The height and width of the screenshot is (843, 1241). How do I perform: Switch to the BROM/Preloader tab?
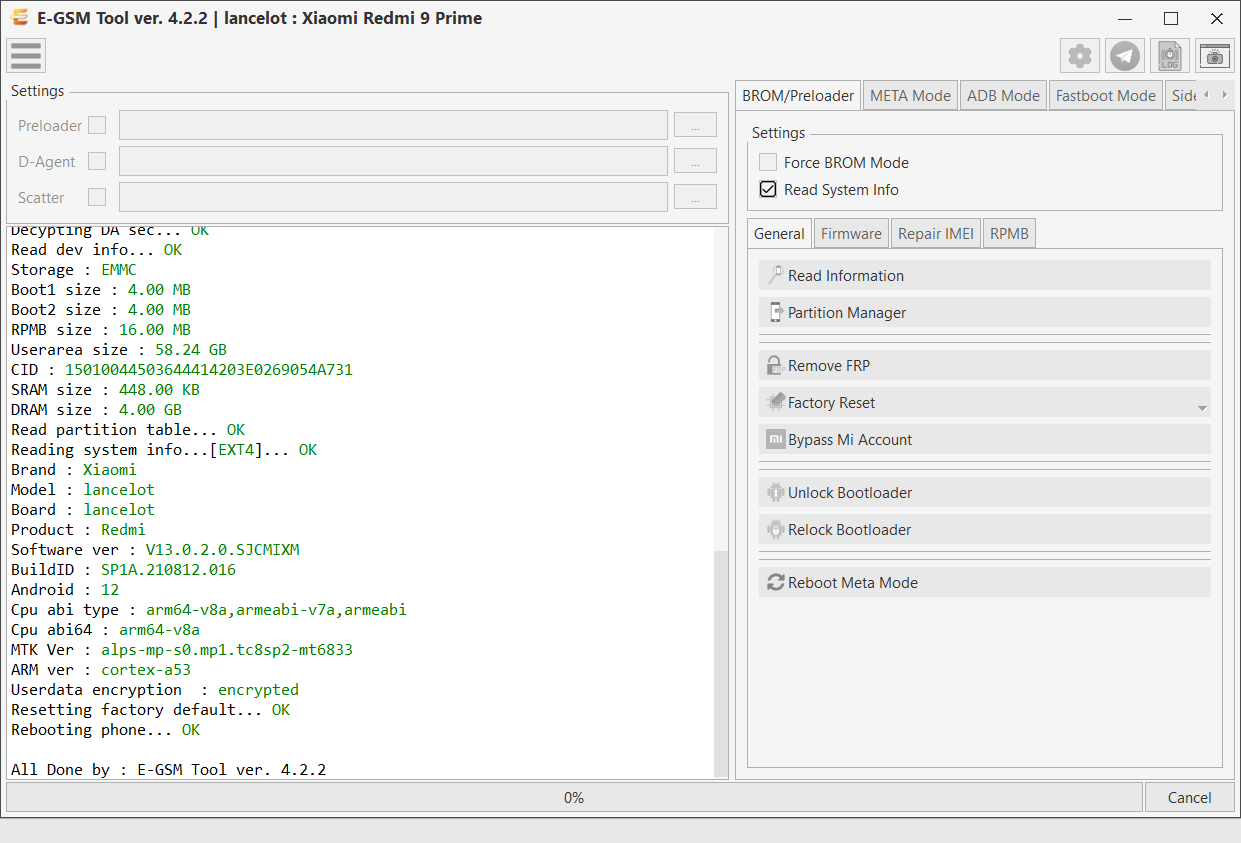click(798, 96)
